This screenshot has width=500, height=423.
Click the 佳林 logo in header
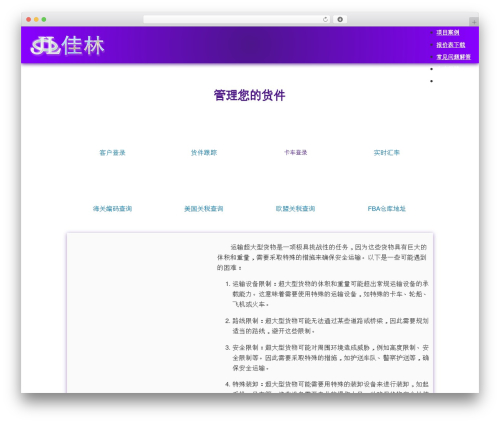67,45
